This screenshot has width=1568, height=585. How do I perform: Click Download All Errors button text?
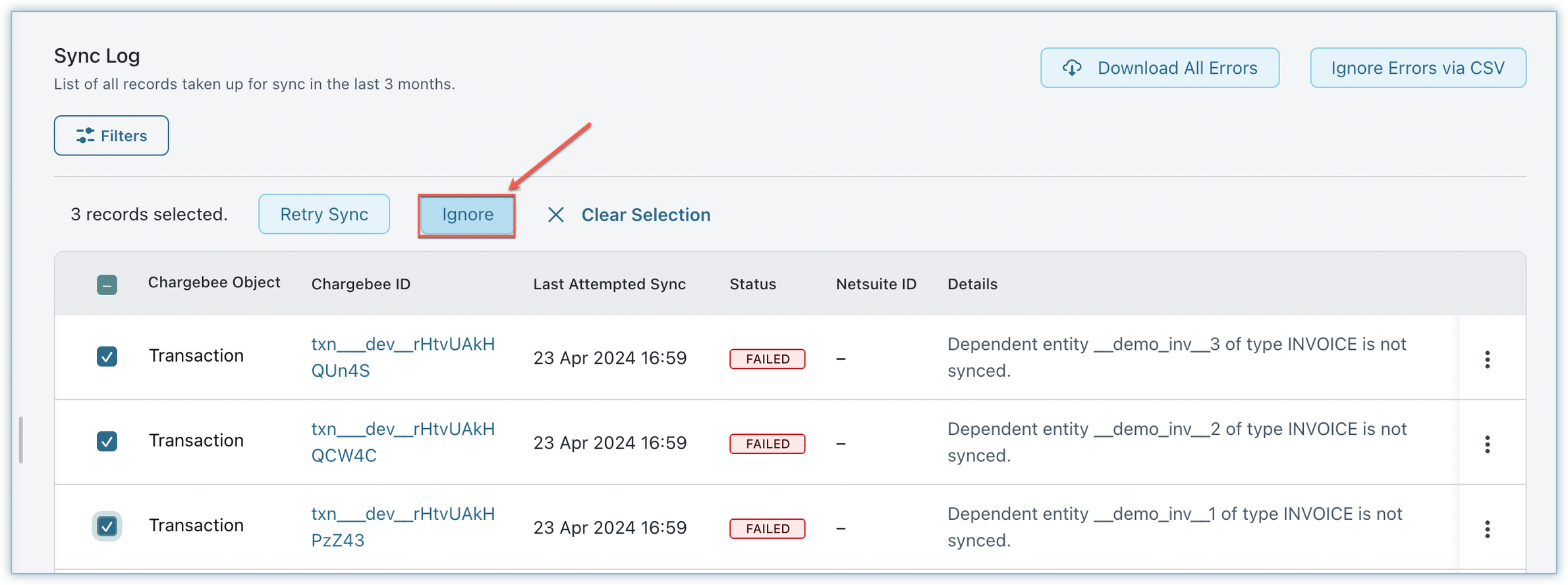(x=1177, y=68)
